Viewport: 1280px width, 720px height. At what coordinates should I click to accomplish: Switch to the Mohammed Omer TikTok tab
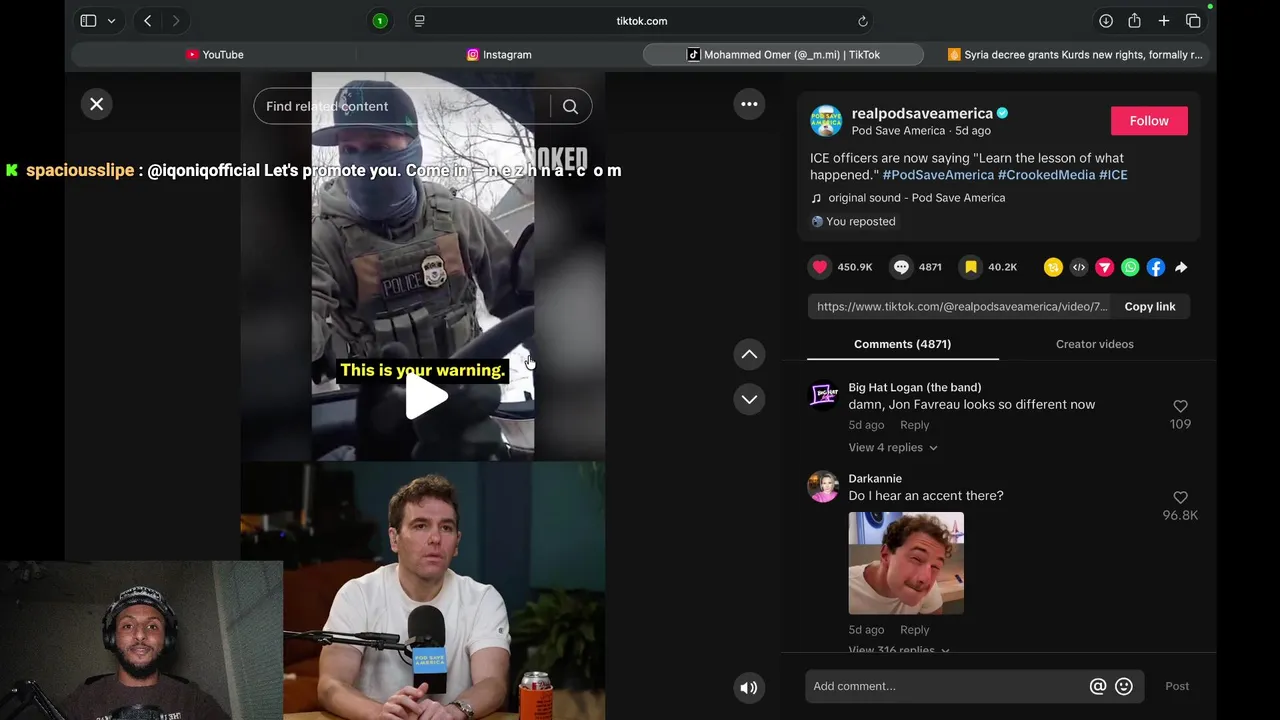[x=783, y=55]
